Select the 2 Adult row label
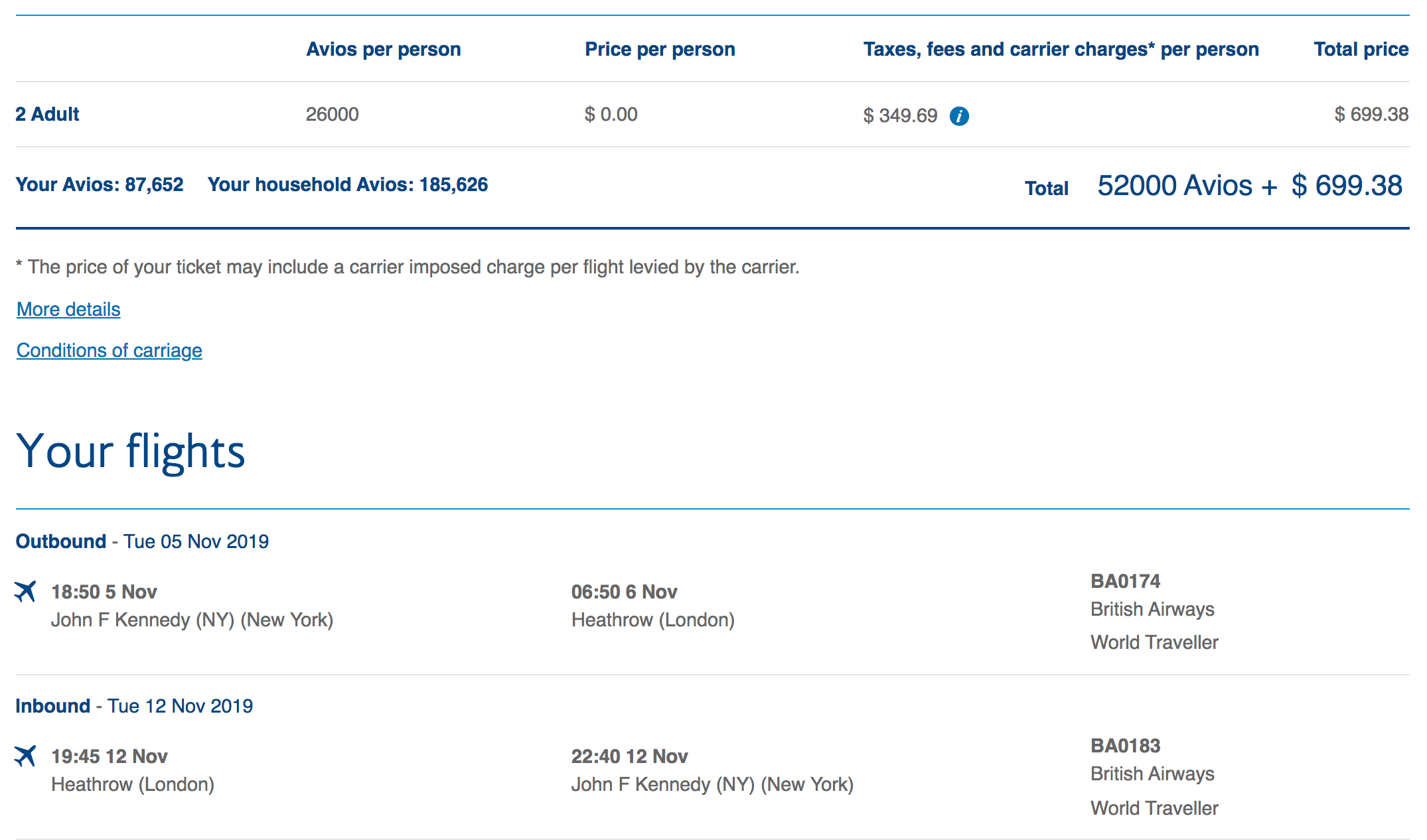 [x=47, y=114]
